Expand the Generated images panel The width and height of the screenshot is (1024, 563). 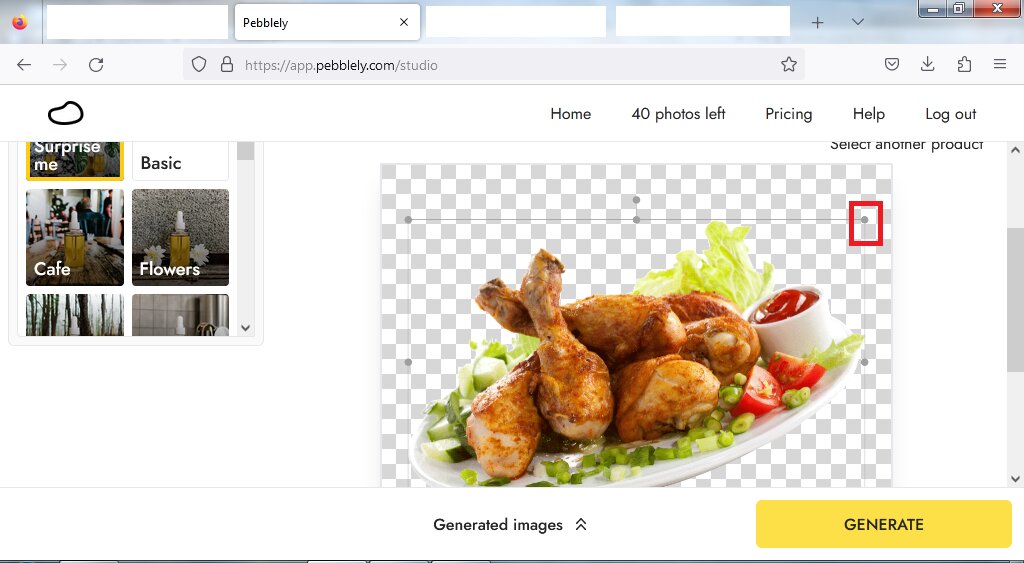pyautogui.click(x=510, y=524)
